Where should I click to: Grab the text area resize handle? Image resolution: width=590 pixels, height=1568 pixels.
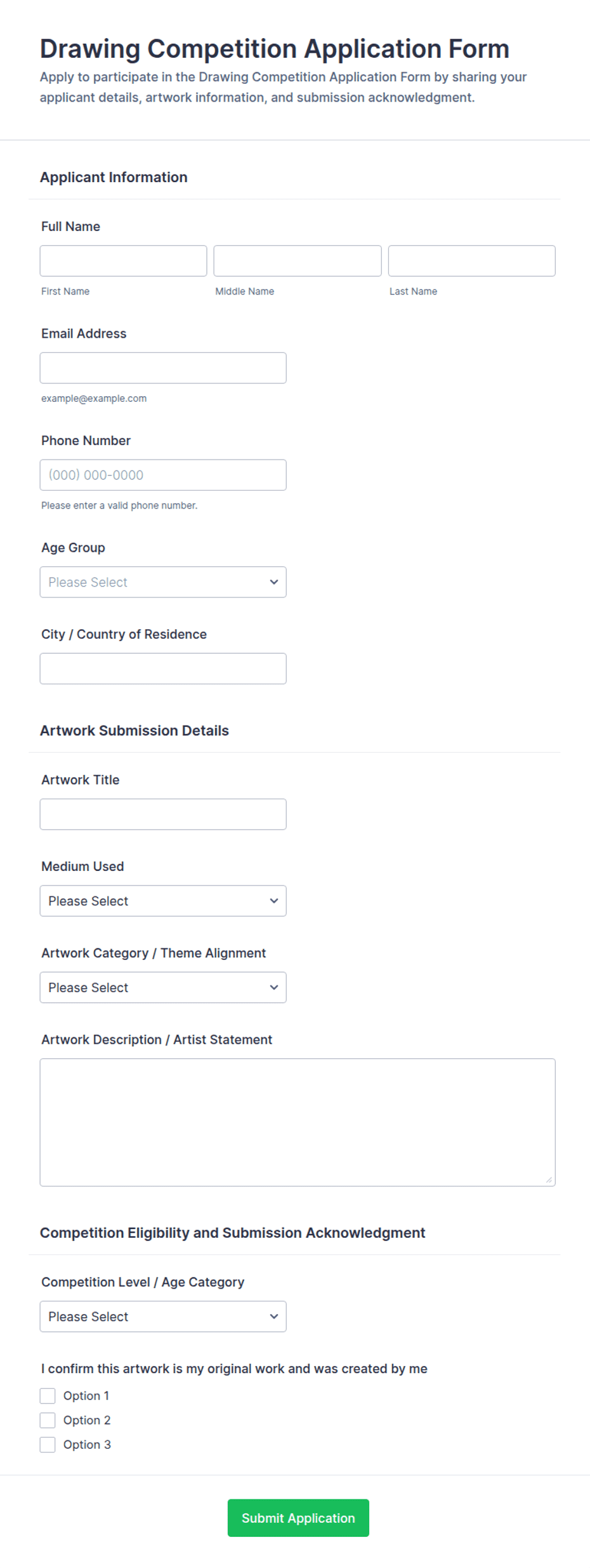click(549, 1179)
